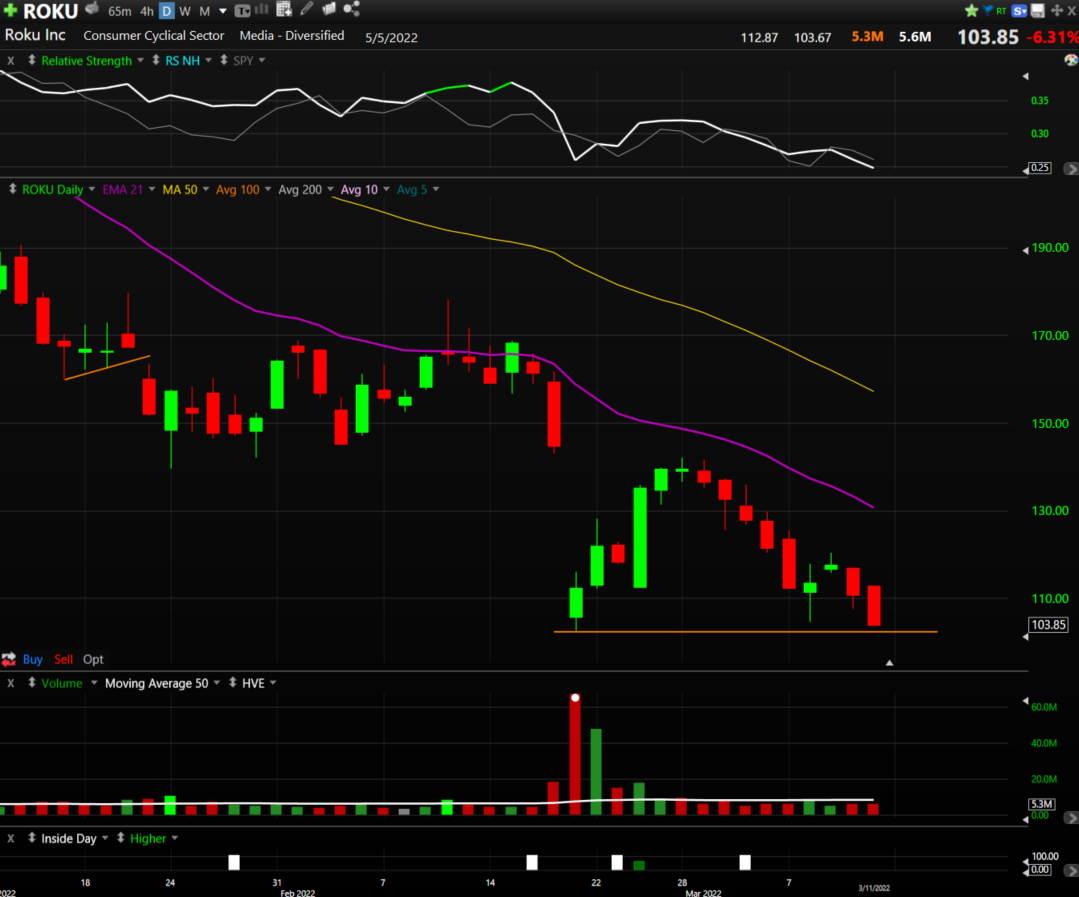
Task: Click the 103.85 price scale label
Action: (x=1048, y=625)
